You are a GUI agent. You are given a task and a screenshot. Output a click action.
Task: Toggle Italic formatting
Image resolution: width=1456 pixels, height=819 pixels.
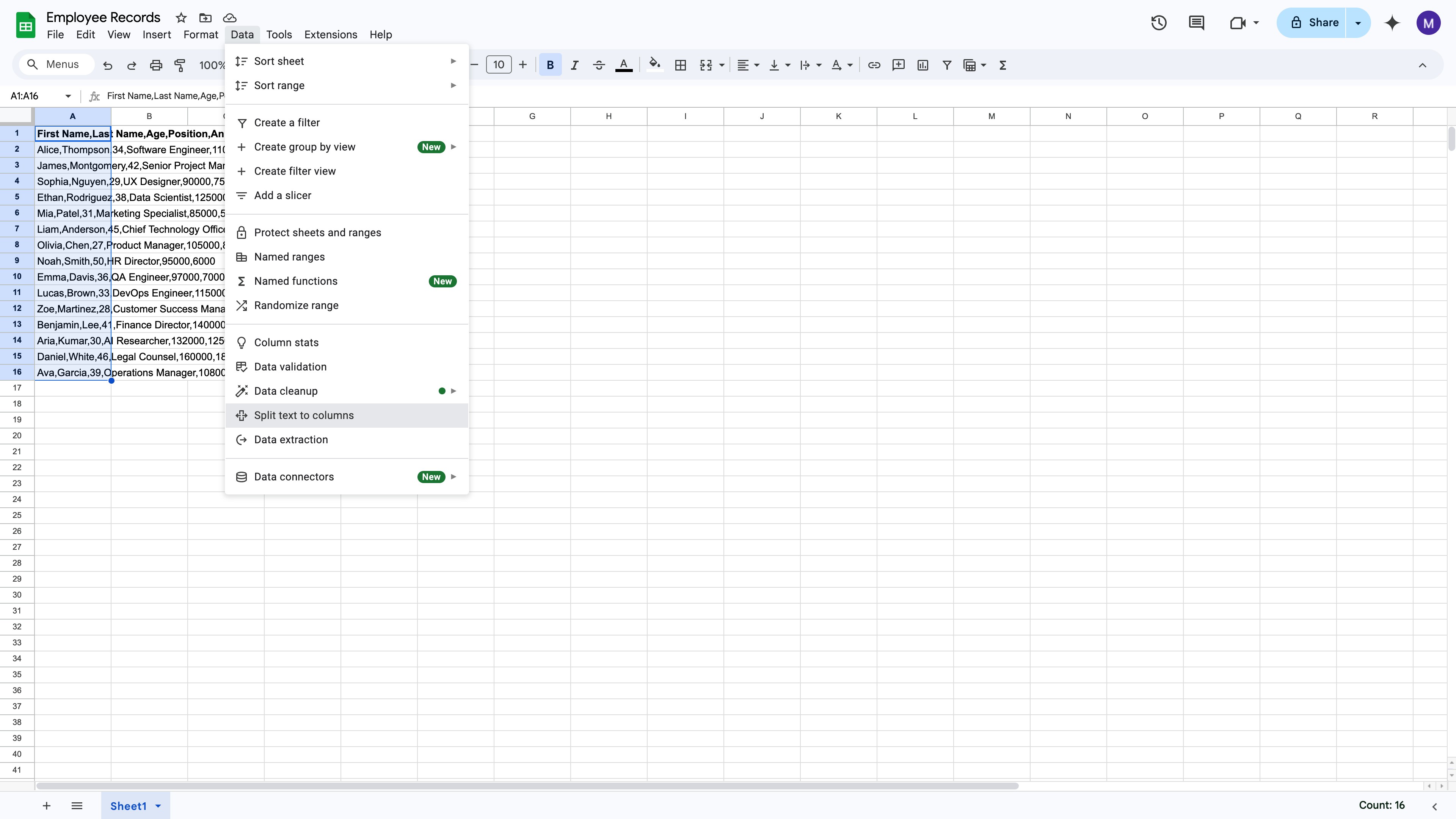(x=574, y=65)
